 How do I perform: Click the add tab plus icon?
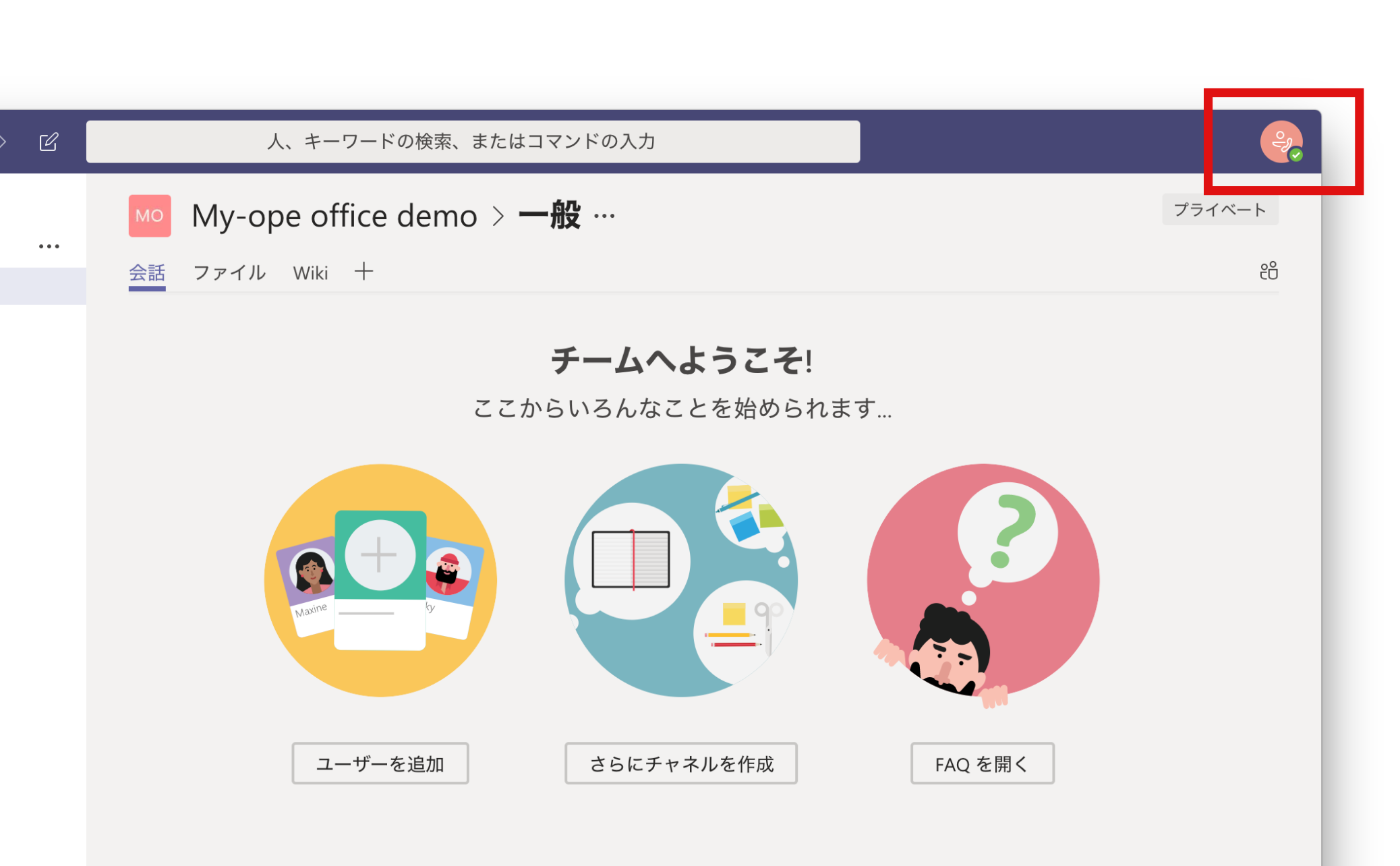click(363, 271)
